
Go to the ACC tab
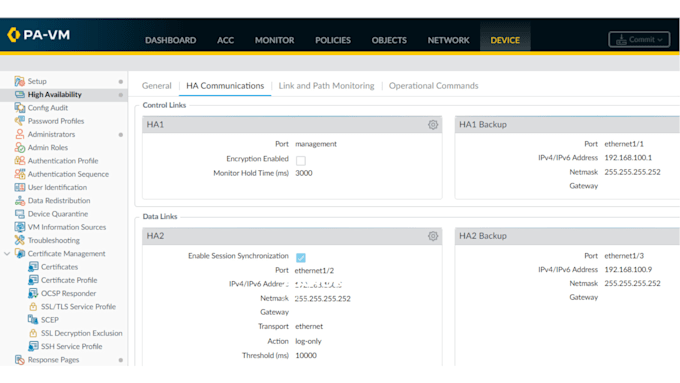tap(226, 40)
